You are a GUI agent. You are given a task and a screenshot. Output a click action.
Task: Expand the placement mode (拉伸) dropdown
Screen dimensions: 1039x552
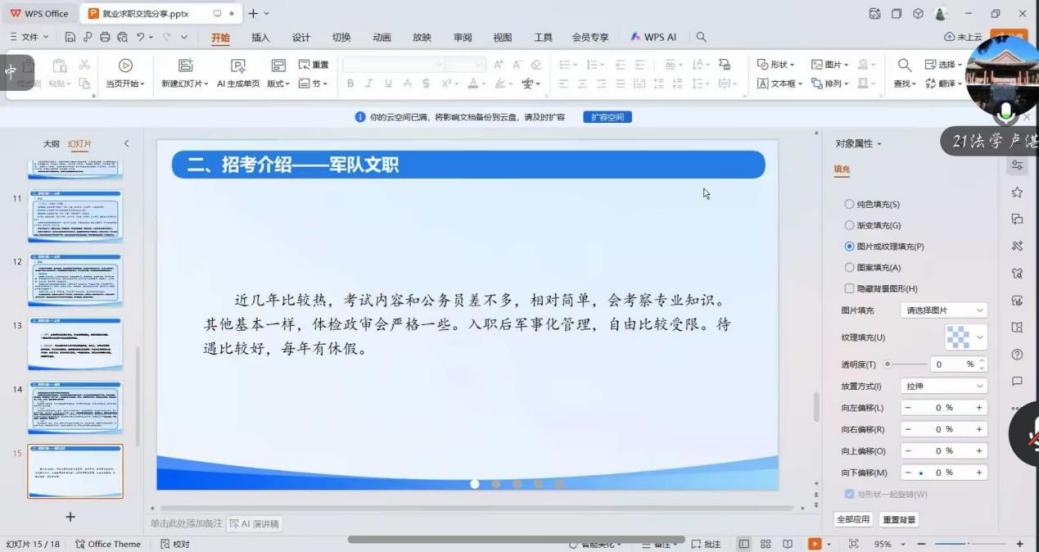tap(943, 386)
